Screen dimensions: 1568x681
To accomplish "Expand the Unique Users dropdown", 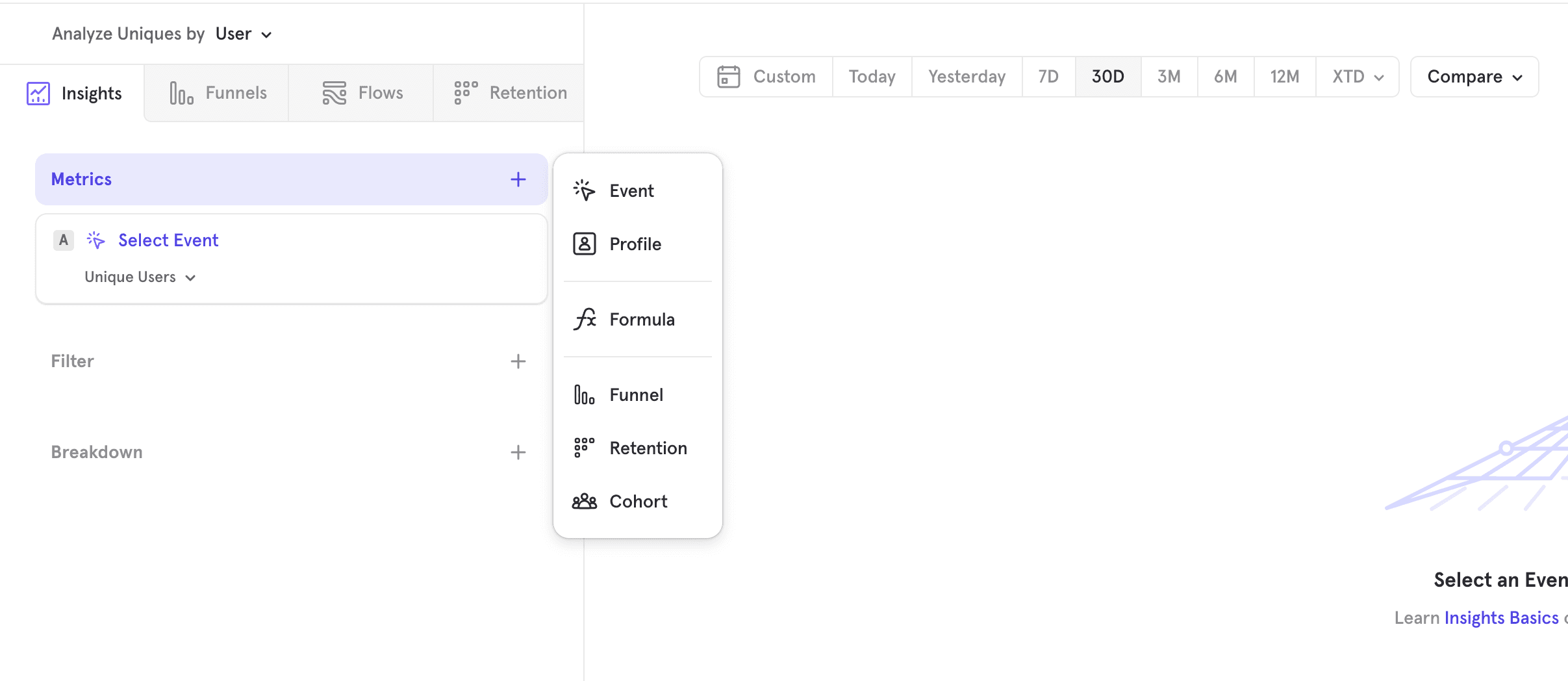I will tap(140, 277).
